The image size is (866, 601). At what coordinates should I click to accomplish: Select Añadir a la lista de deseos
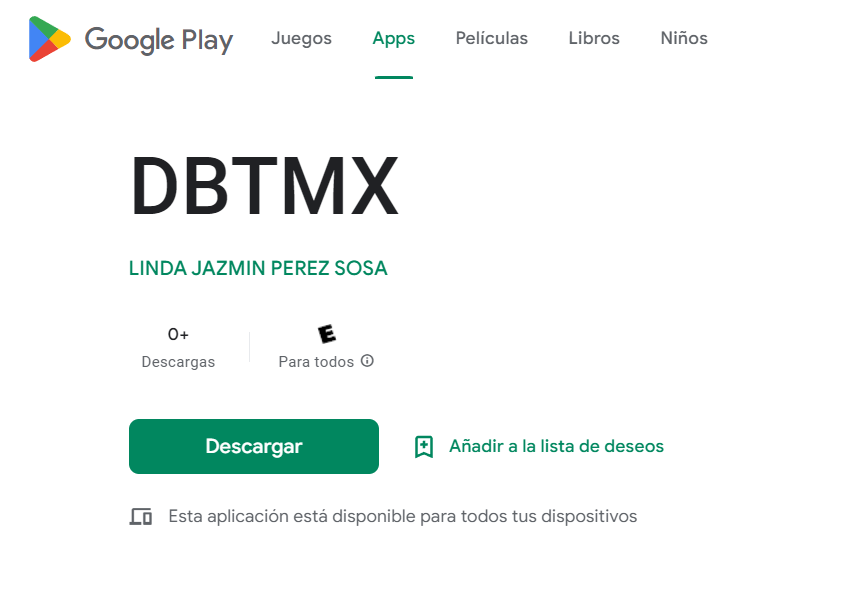pos(556,446)
